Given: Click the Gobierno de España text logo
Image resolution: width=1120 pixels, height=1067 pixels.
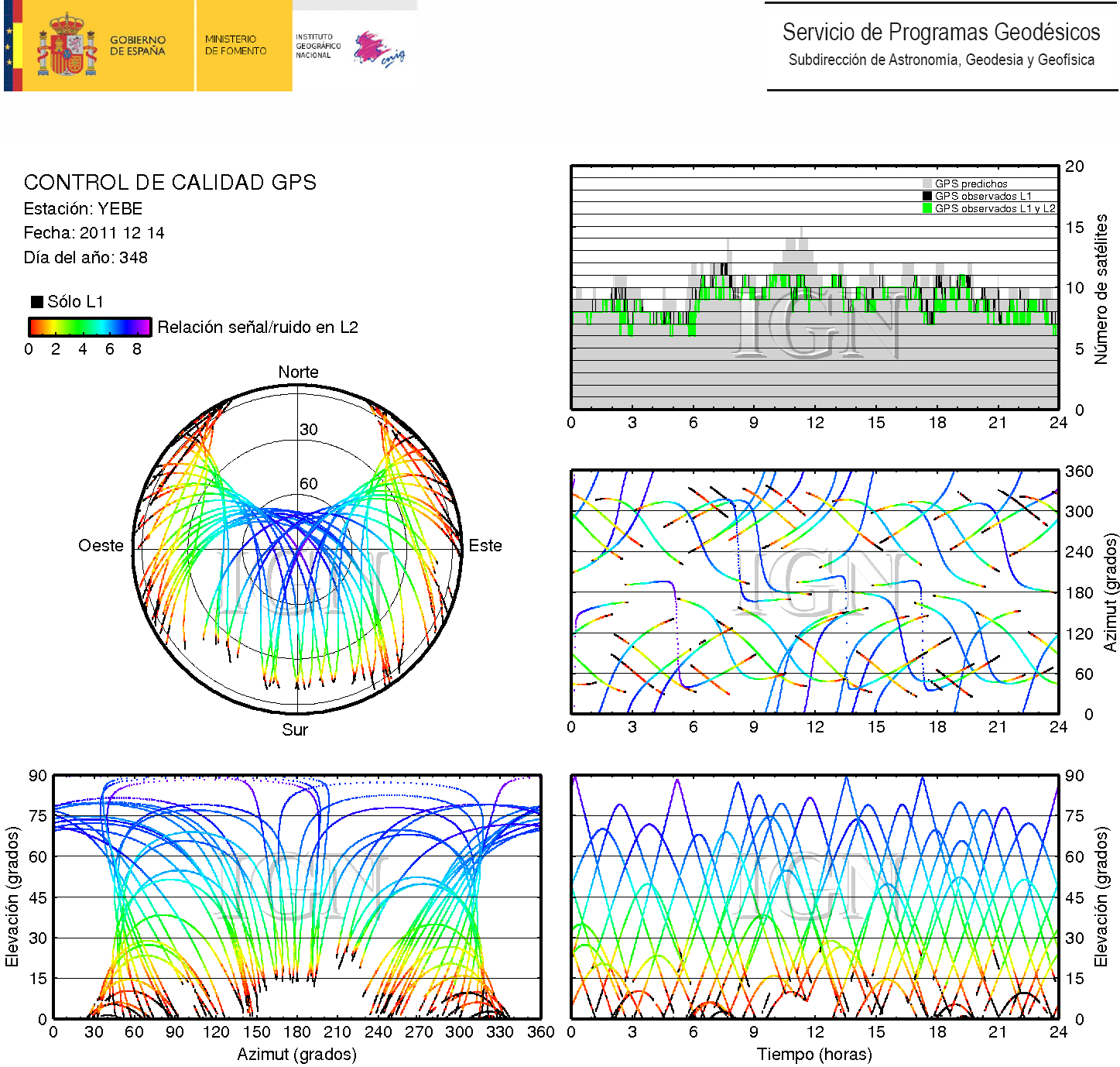Looking at the screenshot, I should [138, 46].
